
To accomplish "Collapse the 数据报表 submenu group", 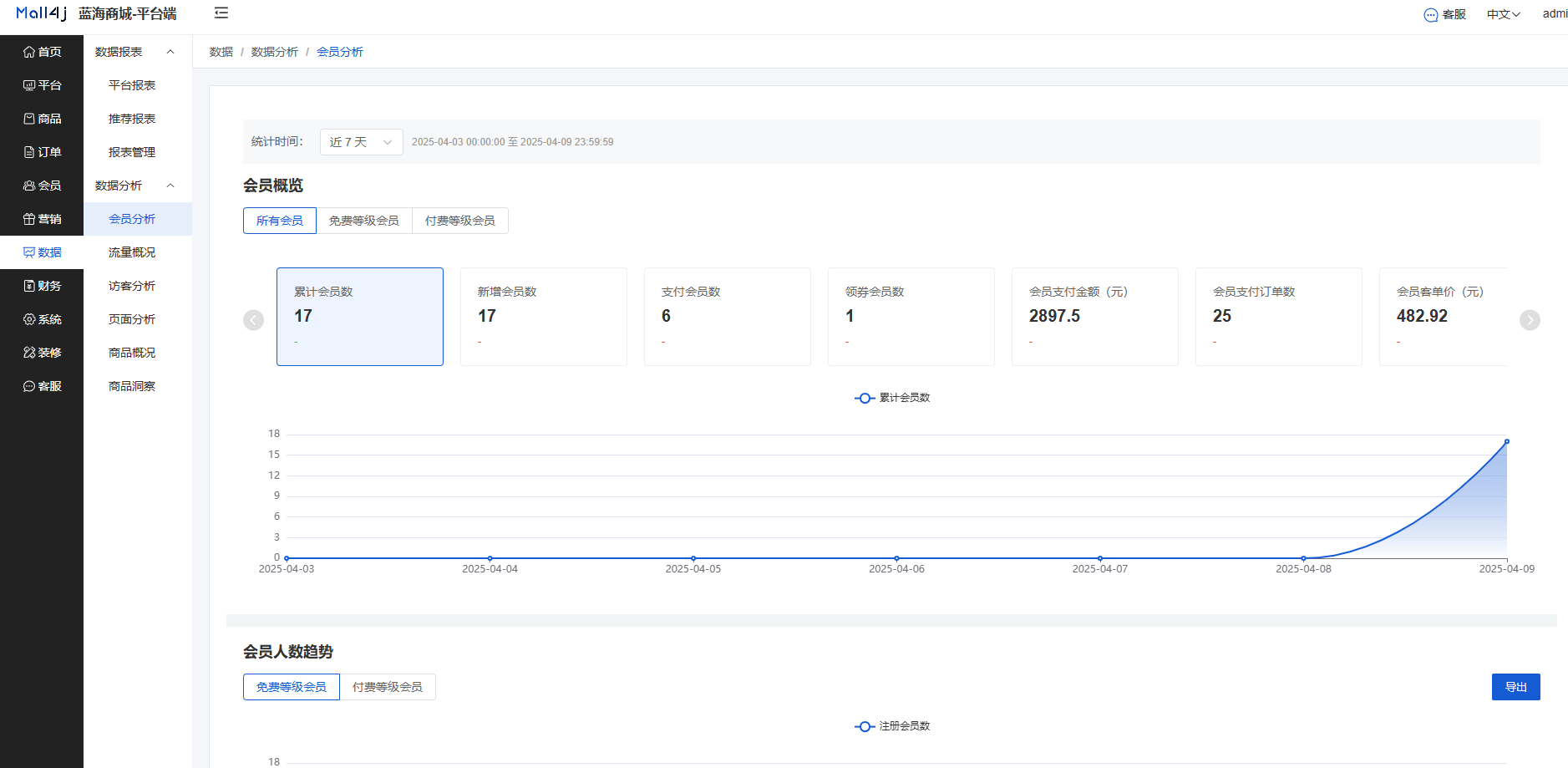I will point(138,52).
